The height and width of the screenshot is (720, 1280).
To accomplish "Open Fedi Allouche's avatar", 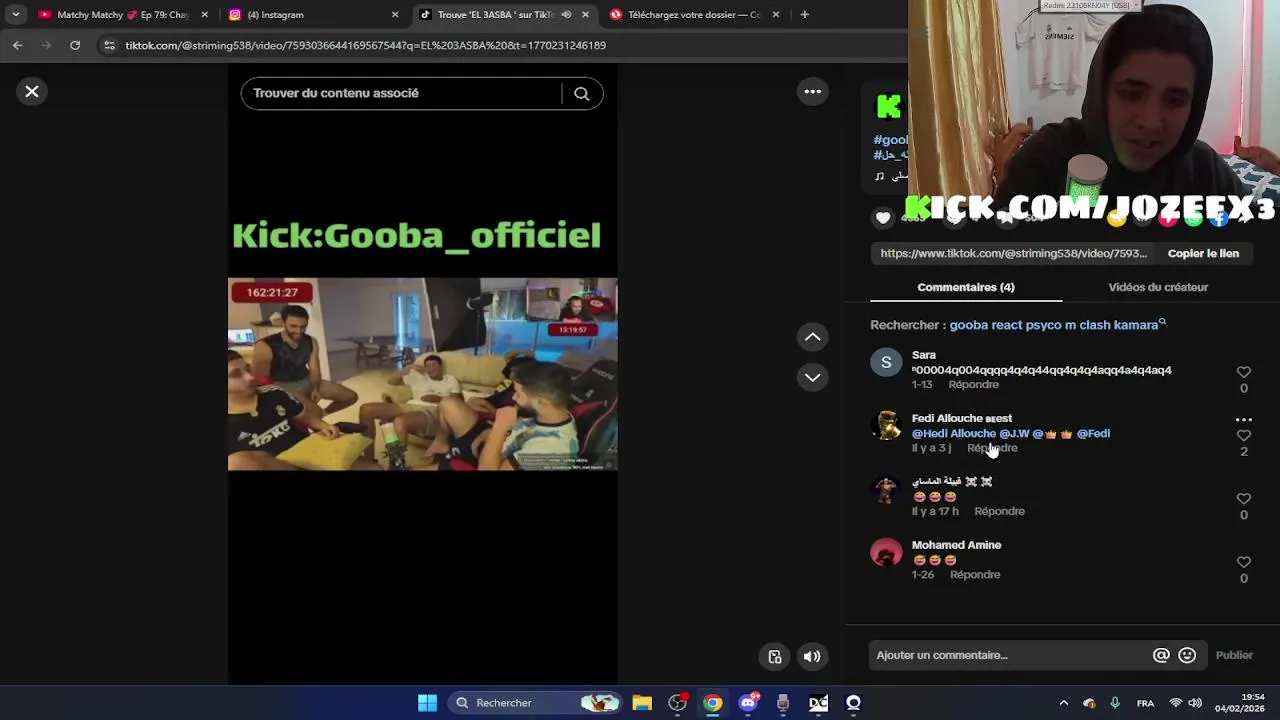I will (886, 426).
